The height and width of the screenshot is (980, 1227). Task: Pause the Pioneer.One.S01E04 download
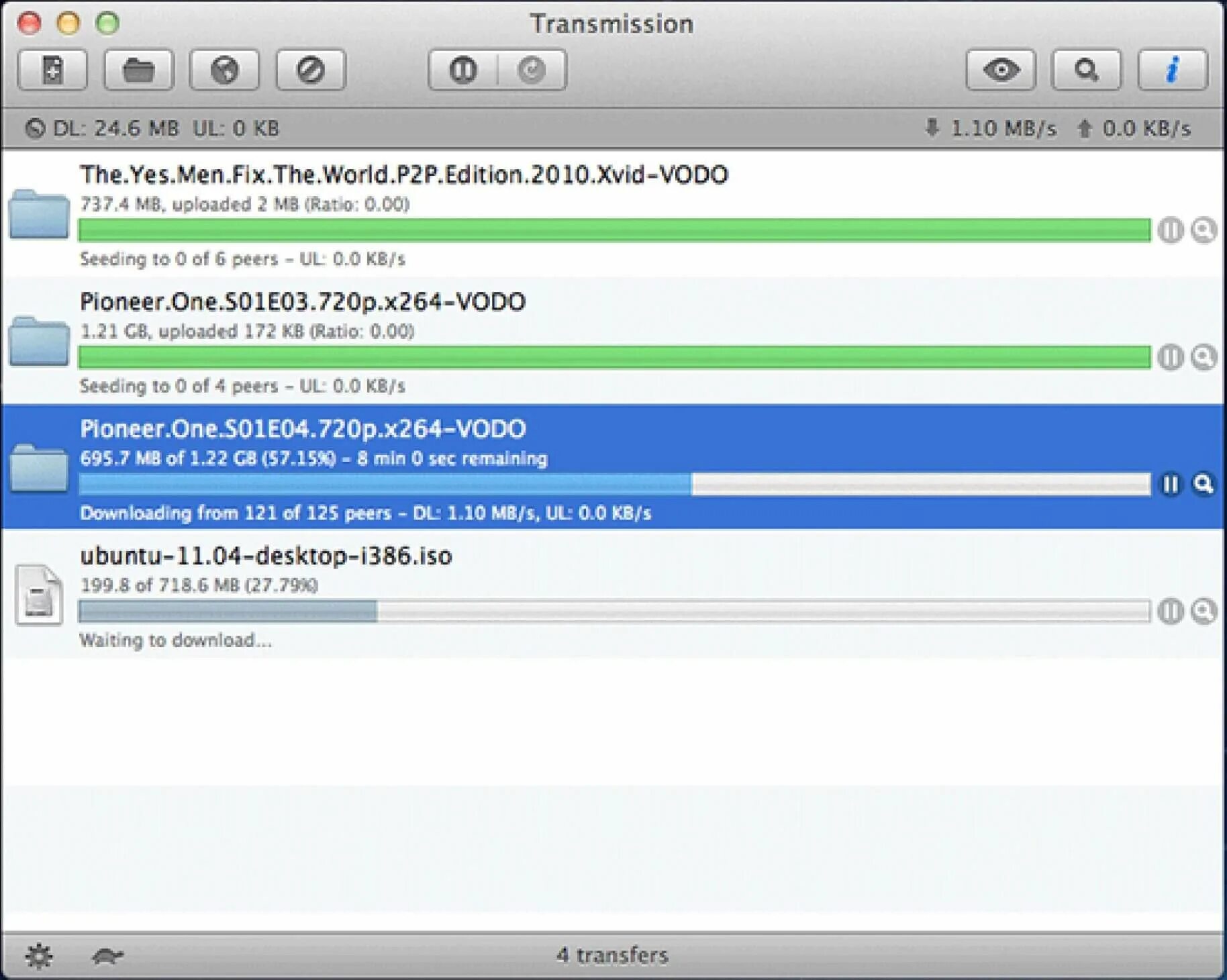pyautogui.click(x=1171, y=483)
